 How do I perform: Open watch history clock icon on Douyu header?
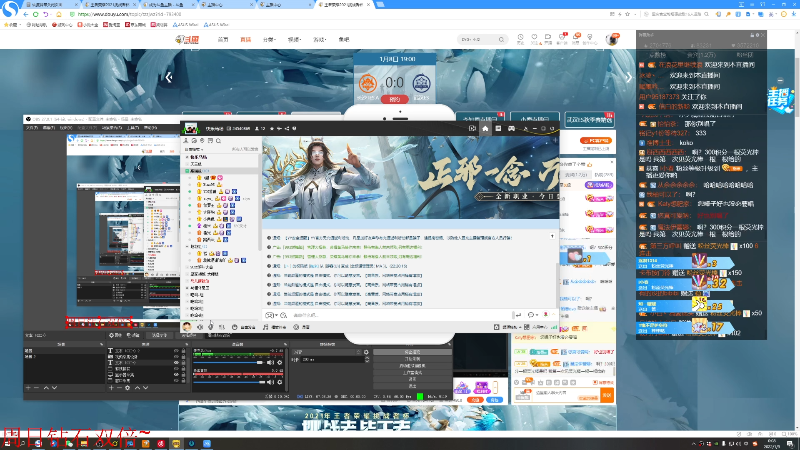pos(520,37)
